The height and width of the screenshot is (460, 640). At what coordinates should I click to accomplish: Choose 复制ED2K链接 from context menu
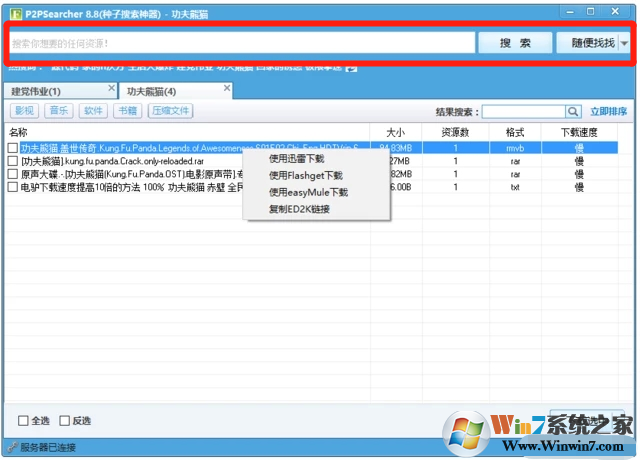(317, 209)
